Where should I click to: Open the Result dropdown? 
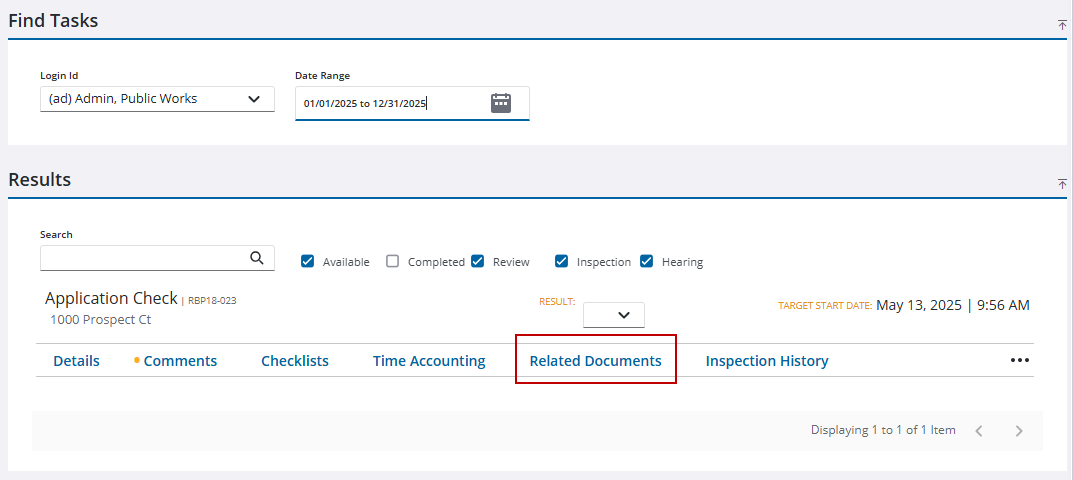(x=614, y=315)
